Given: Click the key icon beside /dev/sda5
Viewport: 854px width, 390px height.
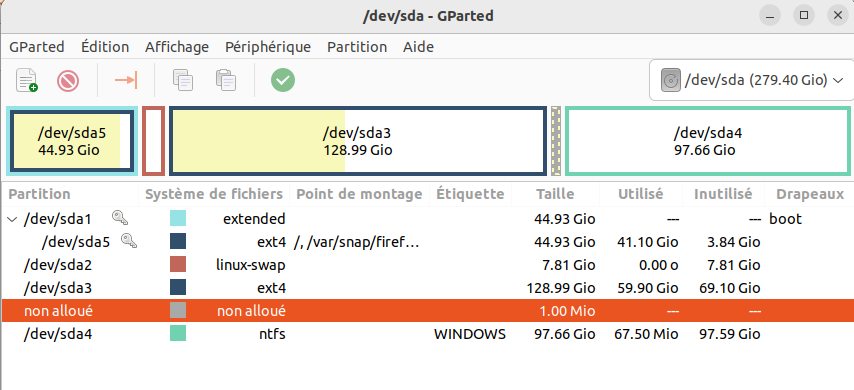Looking at the screenshot, I should pyautogui.click(x=129, y=241).
